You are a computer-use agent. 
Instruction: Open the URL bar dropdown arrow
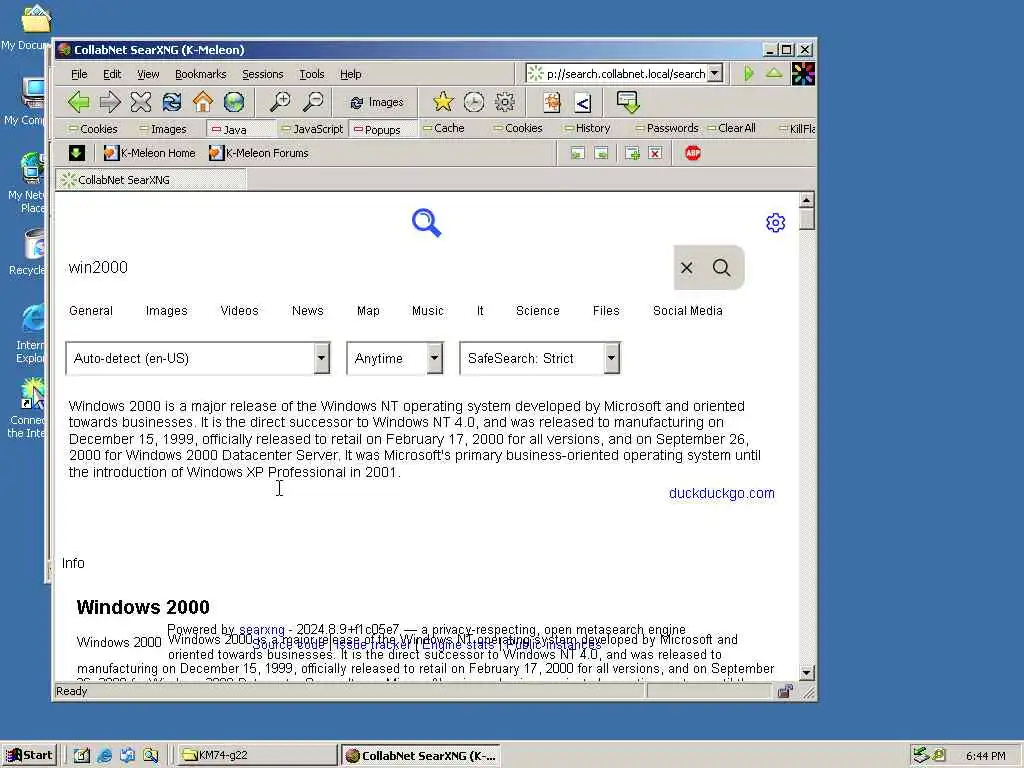[x=715, y=73]
